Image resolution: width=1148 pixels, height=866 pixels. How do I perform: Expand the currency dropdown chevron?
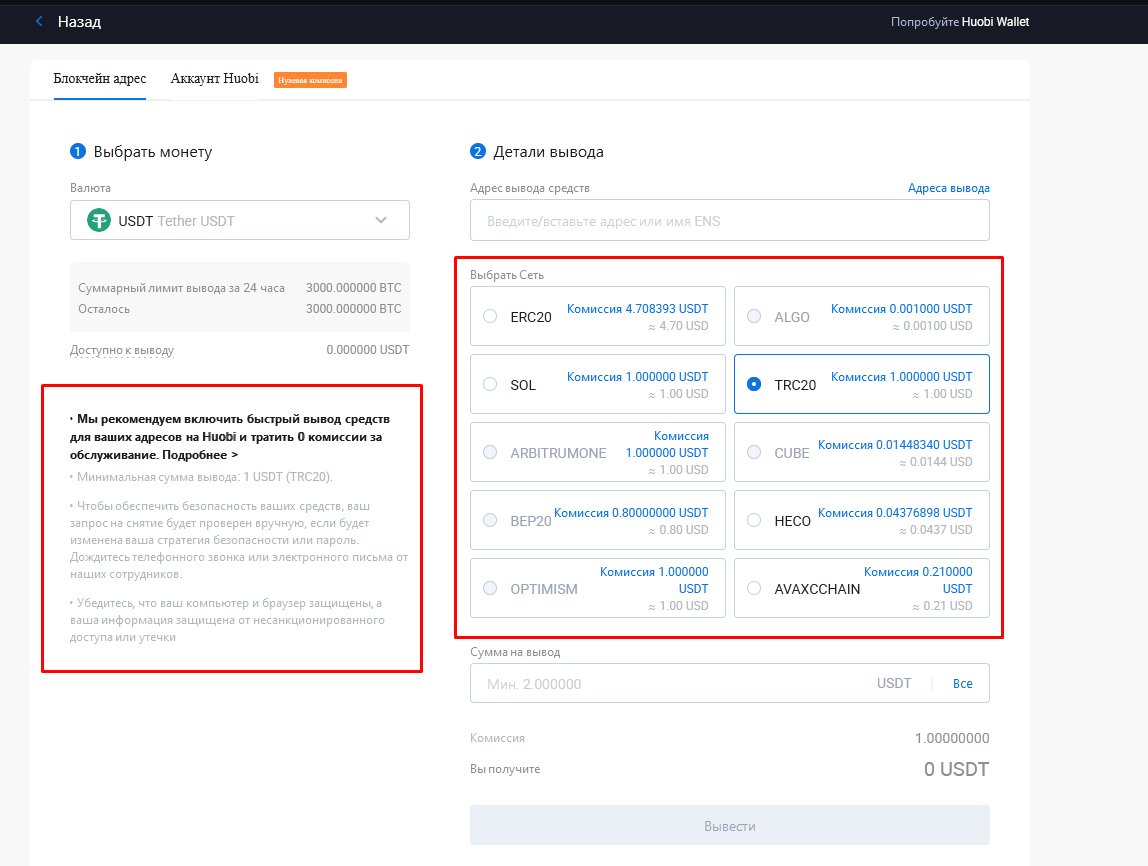click(x=381, y=220)
